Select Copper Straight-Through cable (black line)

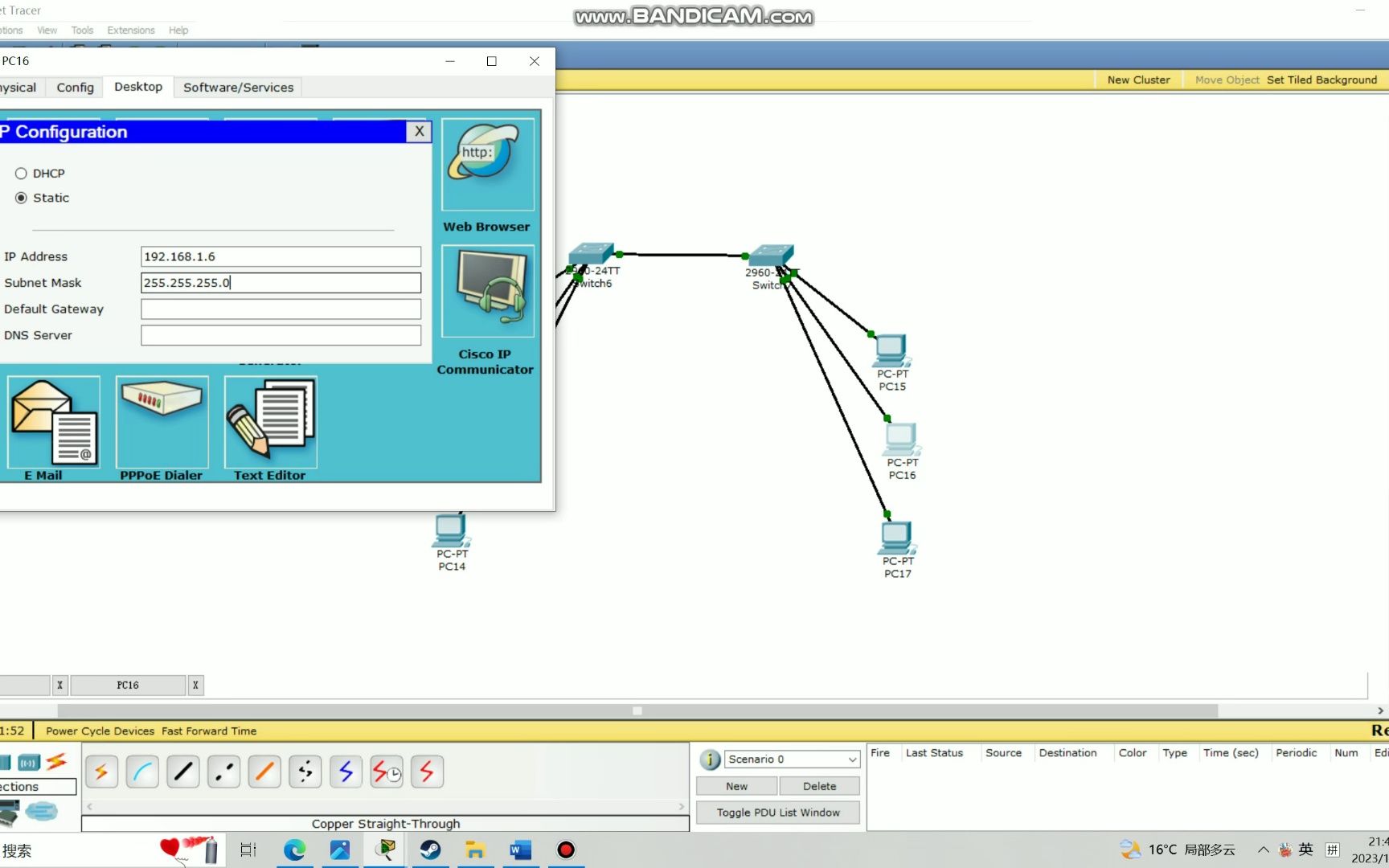(183, 772)
